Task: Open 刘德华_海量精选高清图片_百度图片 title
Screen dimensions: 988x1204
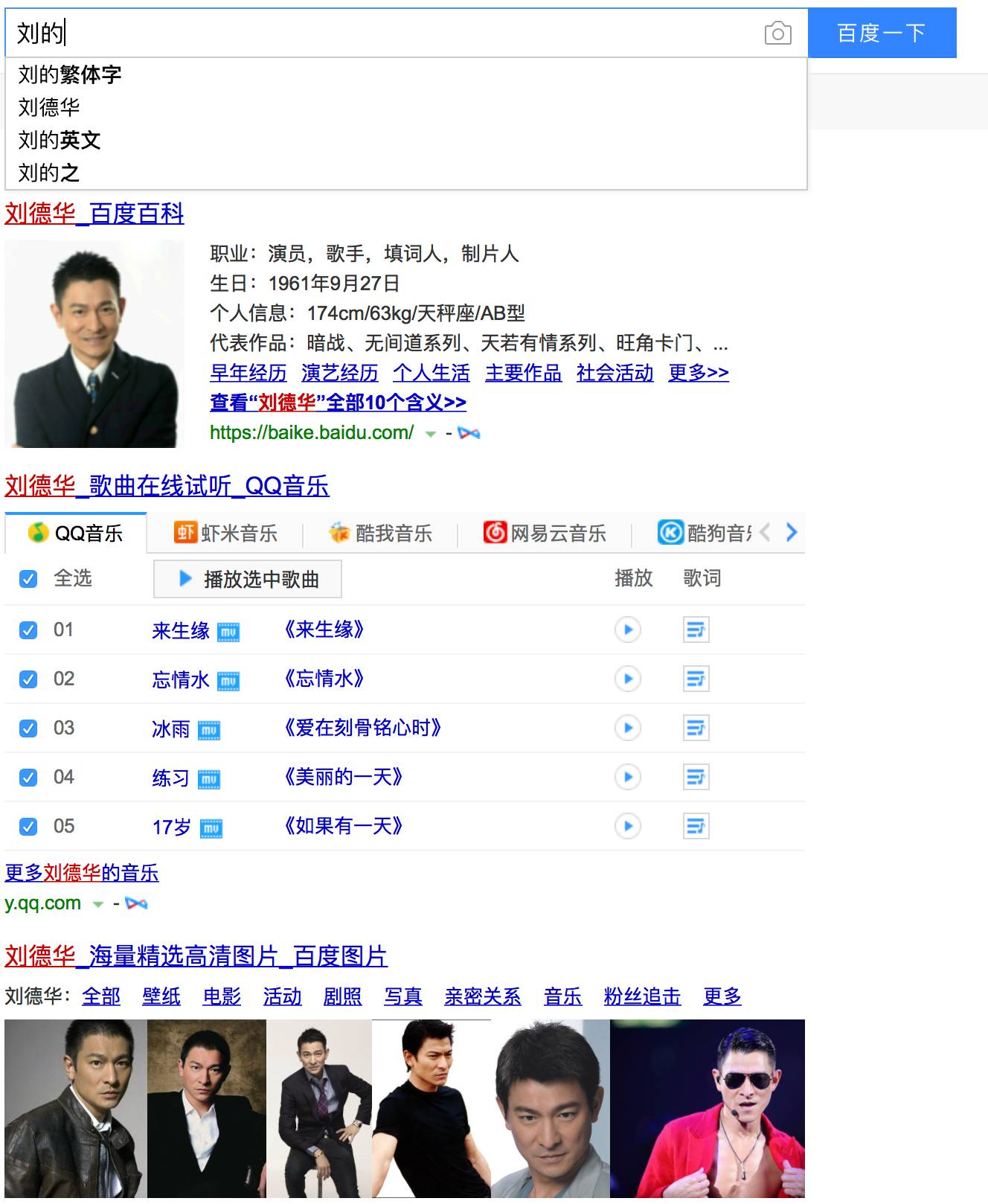Action: pos(196,956)
